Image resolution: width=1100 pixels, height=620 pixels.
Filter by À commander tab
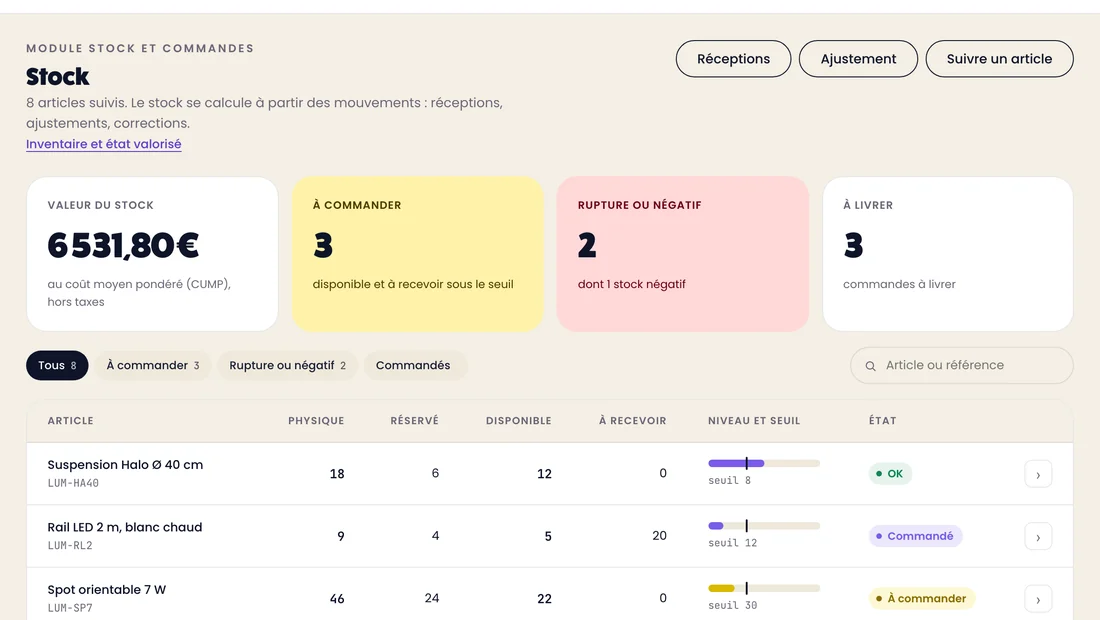click(x=153, y=365)
